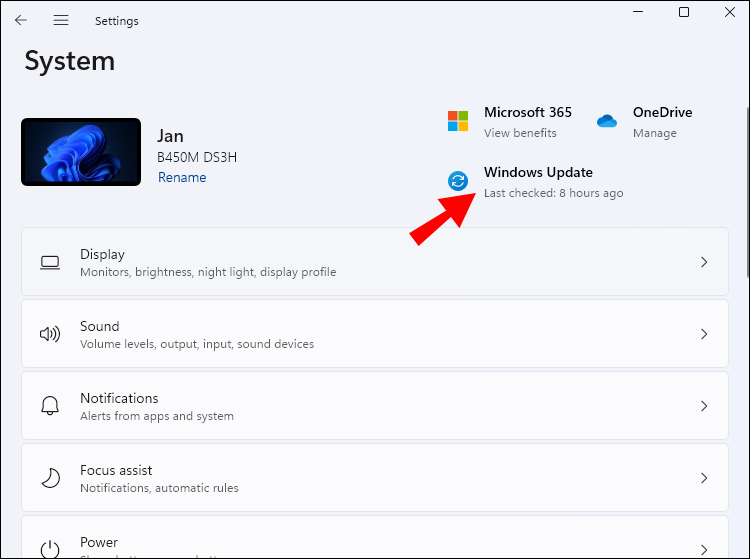Click the desktop wallpaper thumbnail

[x=81, y=152]
